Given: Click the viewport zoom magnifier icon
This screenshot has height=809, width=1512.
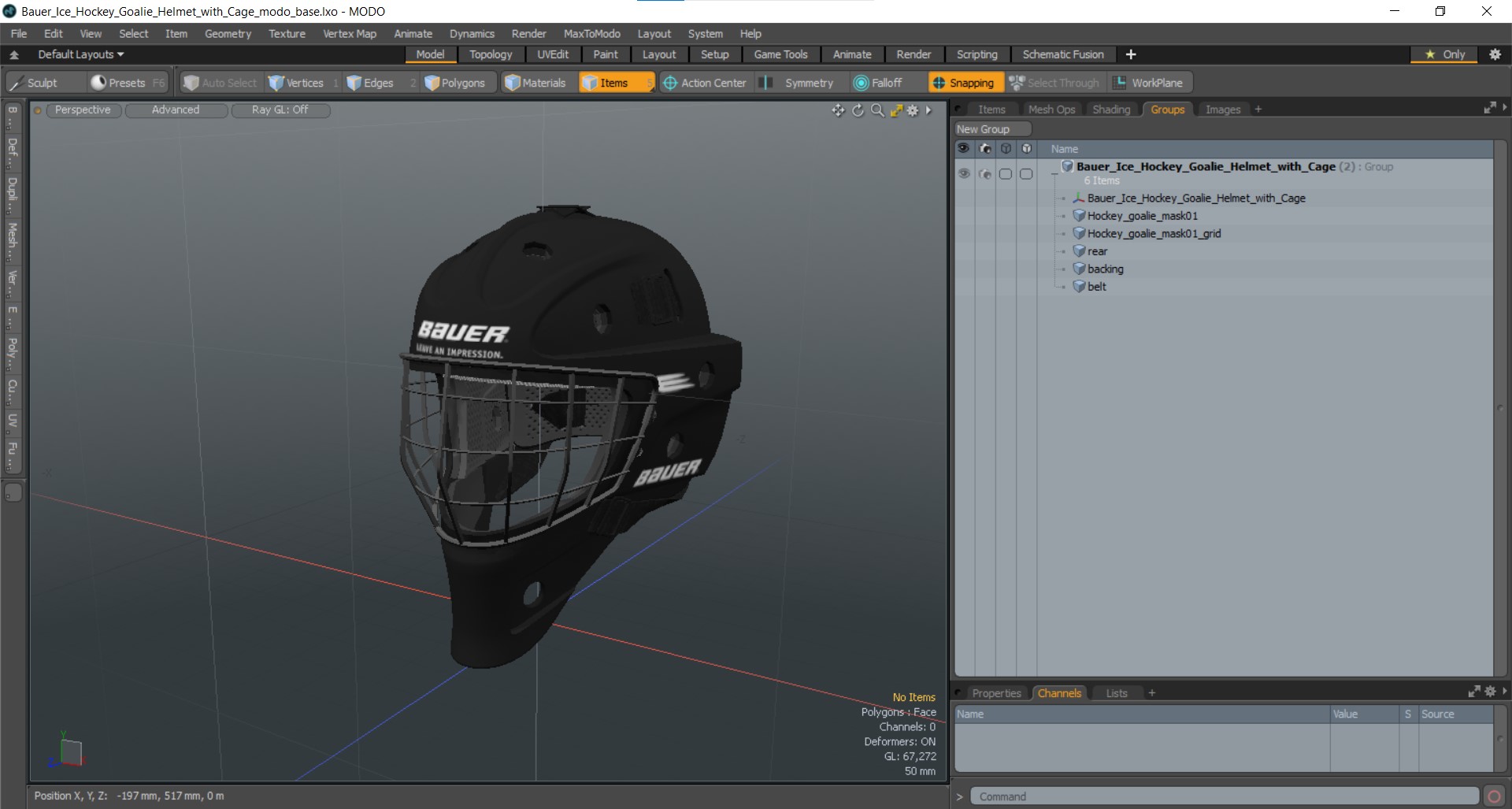Looking at the screenshot, I should click(x=877, y=110).
